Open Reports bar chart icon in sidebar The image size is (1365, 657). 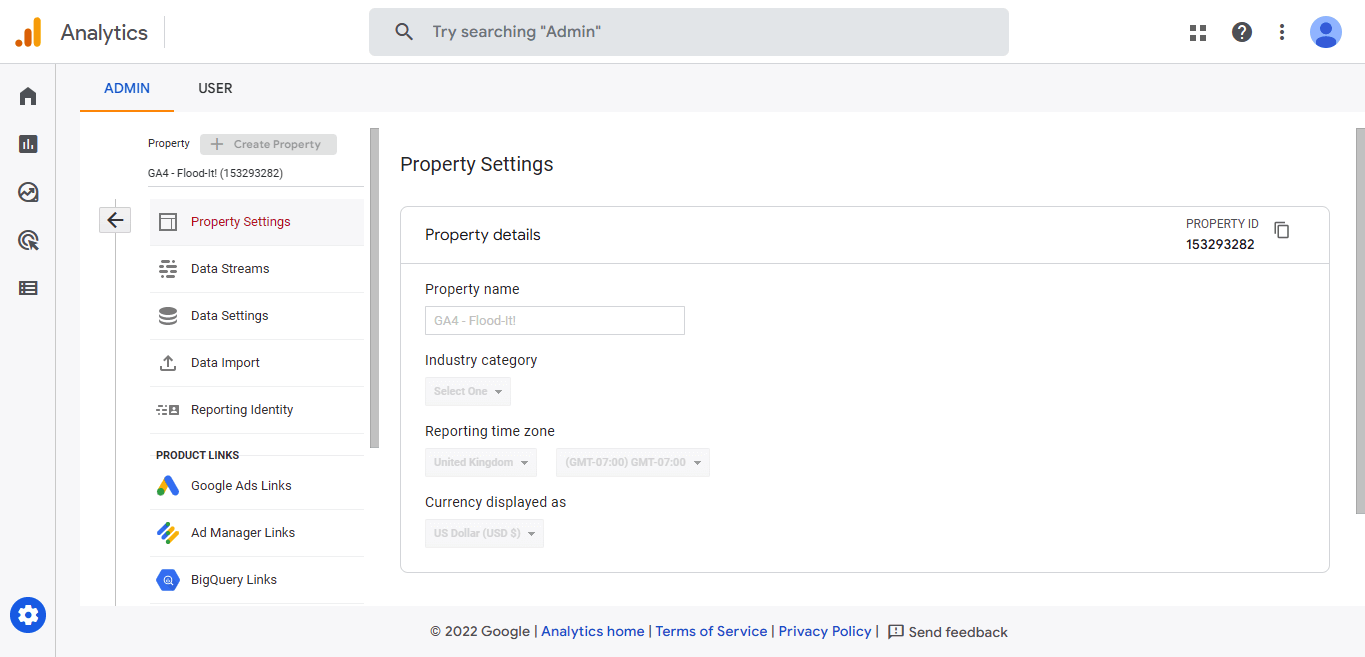[x=28, y=144]
